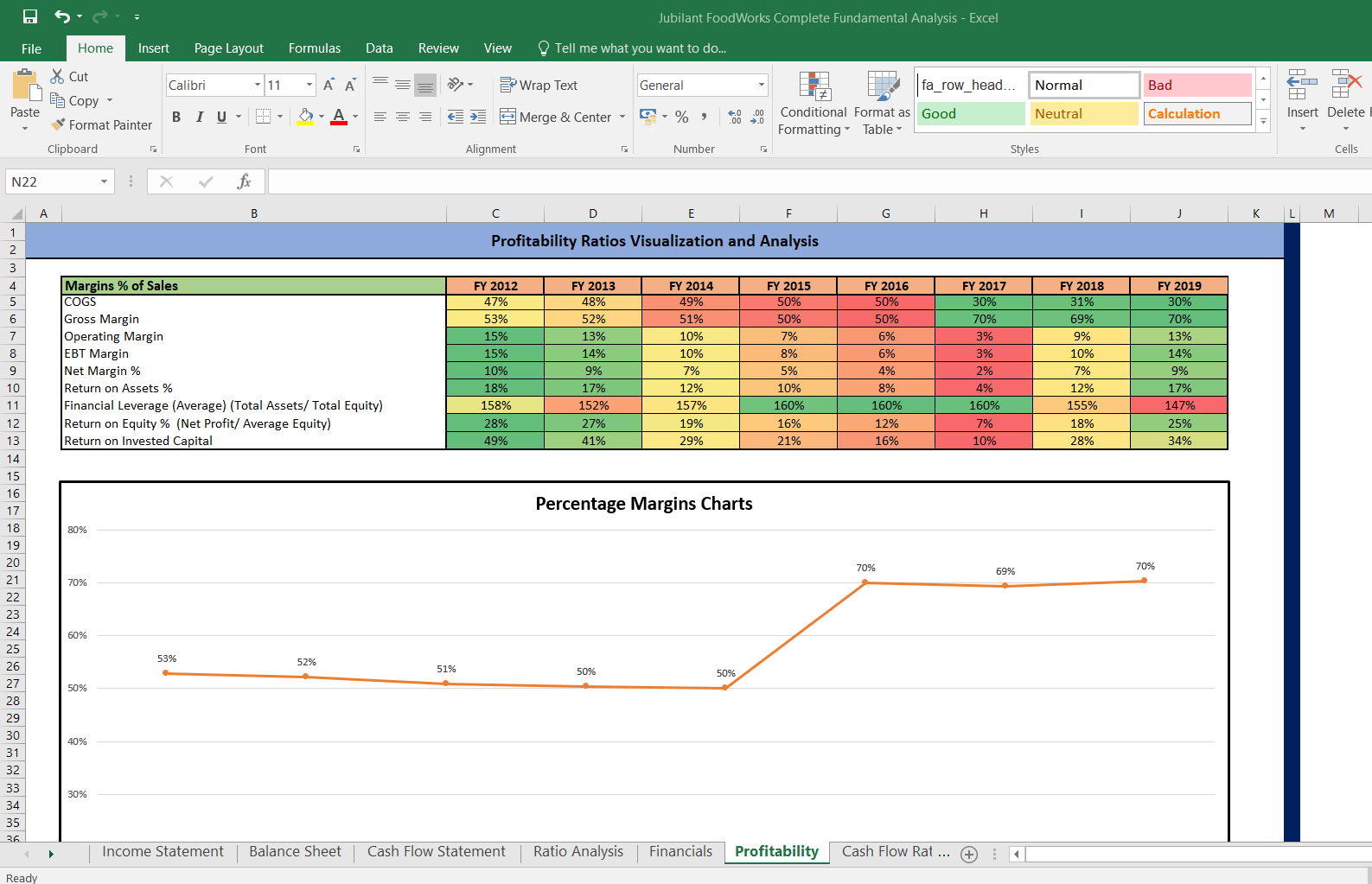
Task: Apply the Percent Style icon
Action: point(682,116)
